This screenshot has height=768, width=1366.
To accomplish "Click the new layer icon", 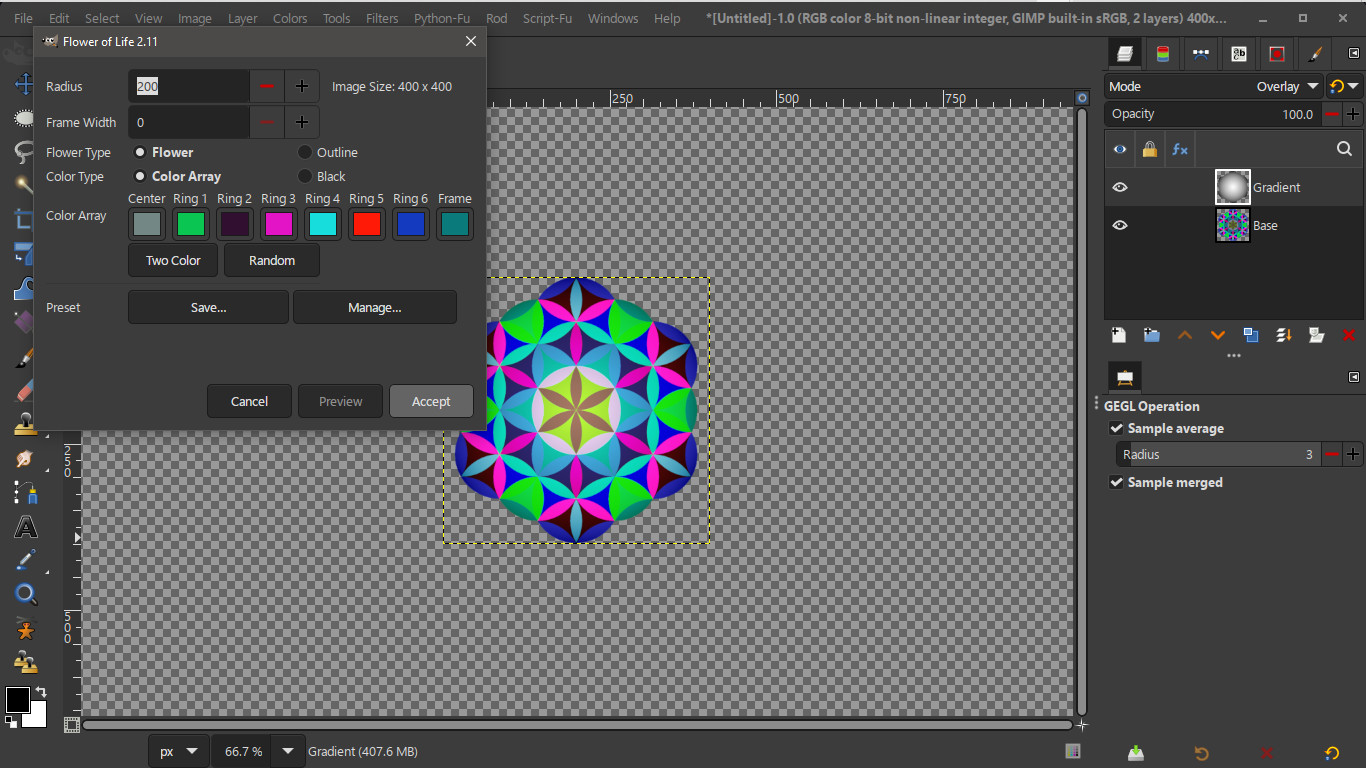I will pos(1119,335).
